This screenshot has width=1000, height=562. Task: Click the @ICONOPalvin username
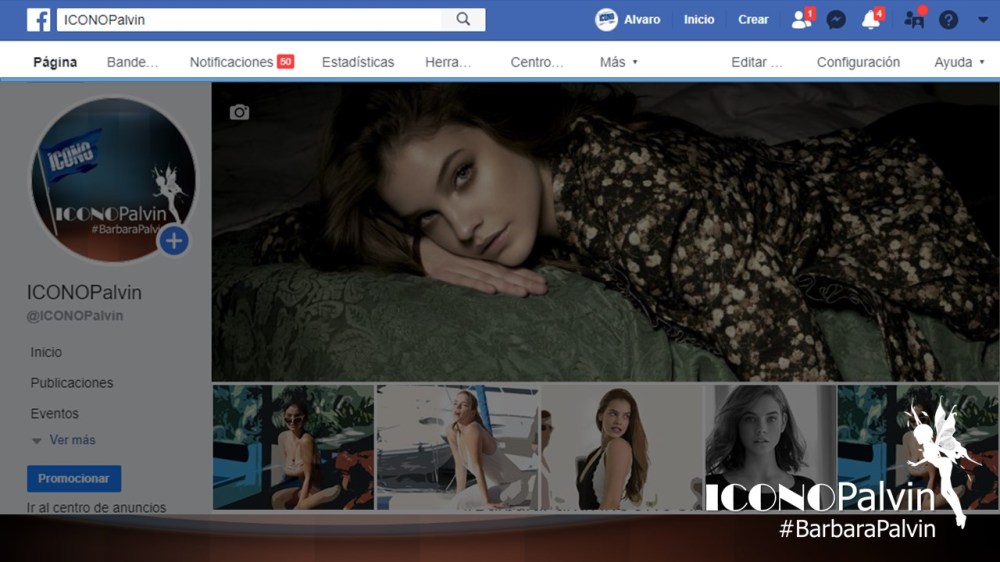75,316
